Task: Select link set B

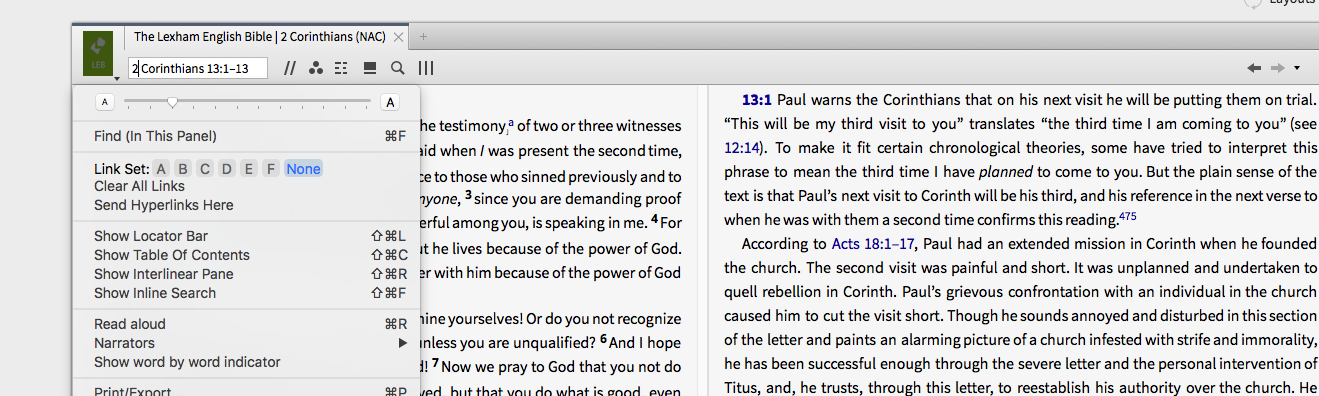Action: [183, 169]
